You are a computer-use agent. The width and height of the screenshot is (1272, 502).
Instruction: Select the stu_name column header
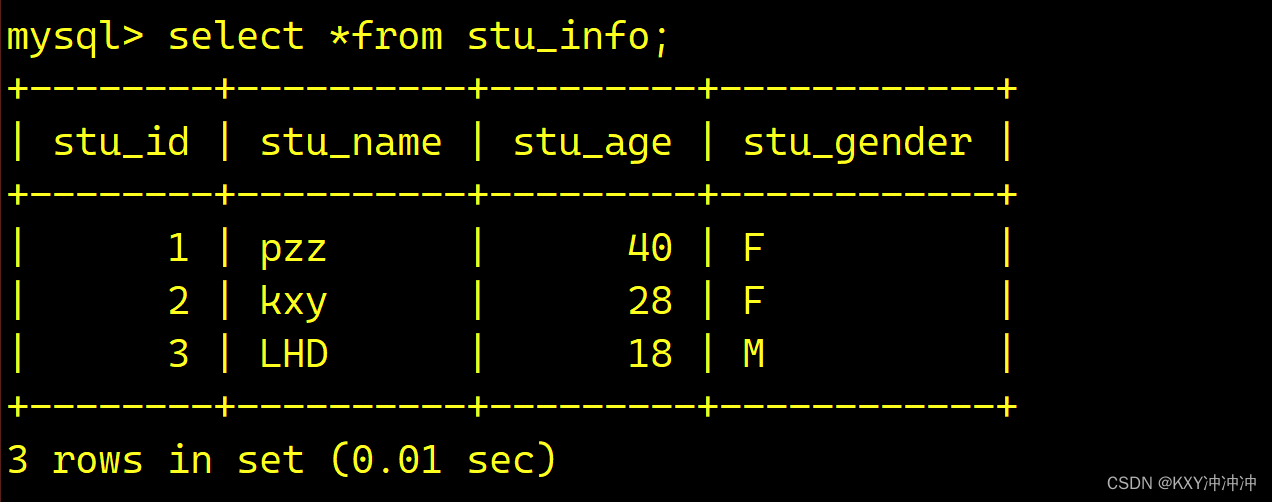click(x=351, y=143)
